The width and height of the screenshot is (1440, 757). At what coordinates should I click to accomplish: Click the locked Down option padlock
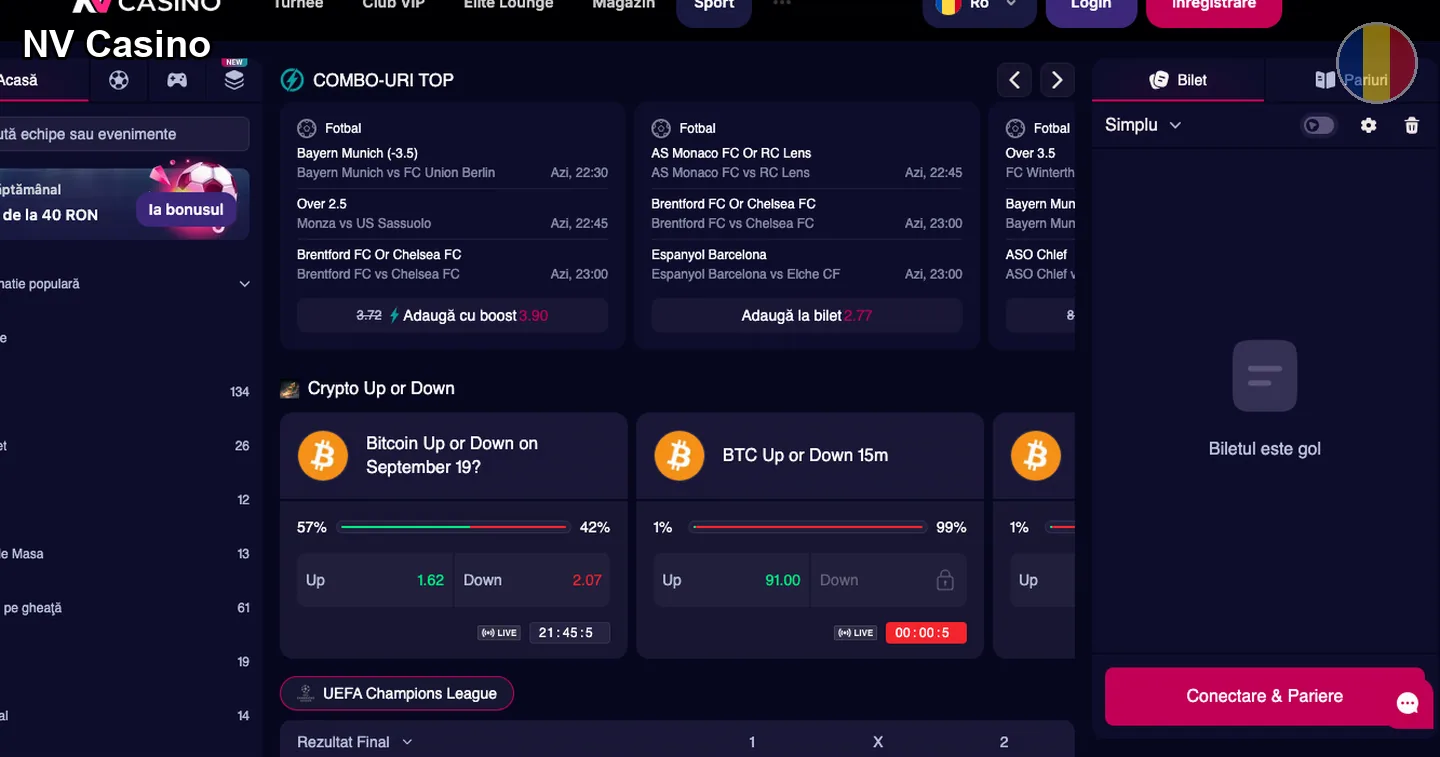coord(945,580)
